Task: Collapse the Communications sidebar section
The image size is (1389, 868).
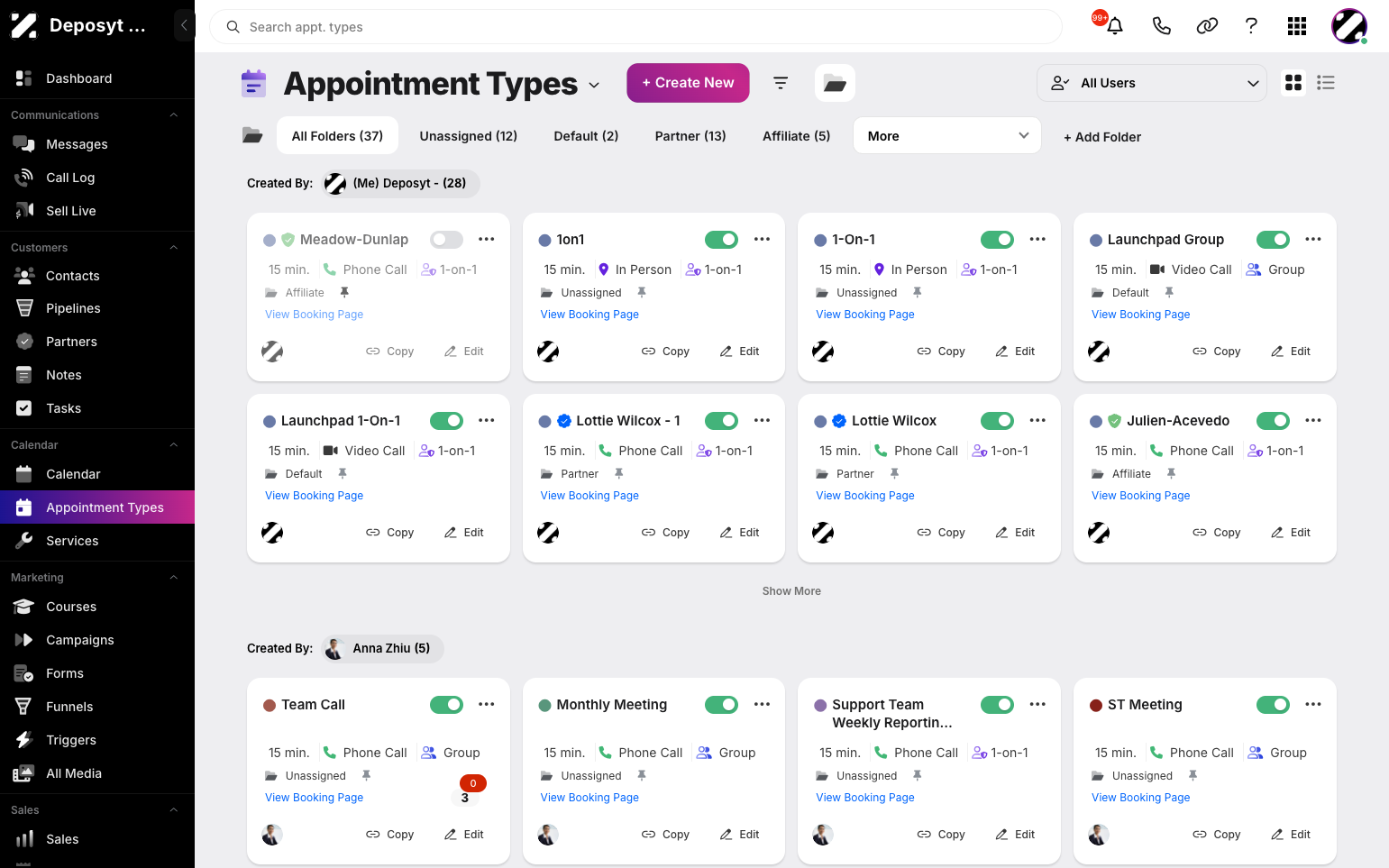Action: (174, 115)
